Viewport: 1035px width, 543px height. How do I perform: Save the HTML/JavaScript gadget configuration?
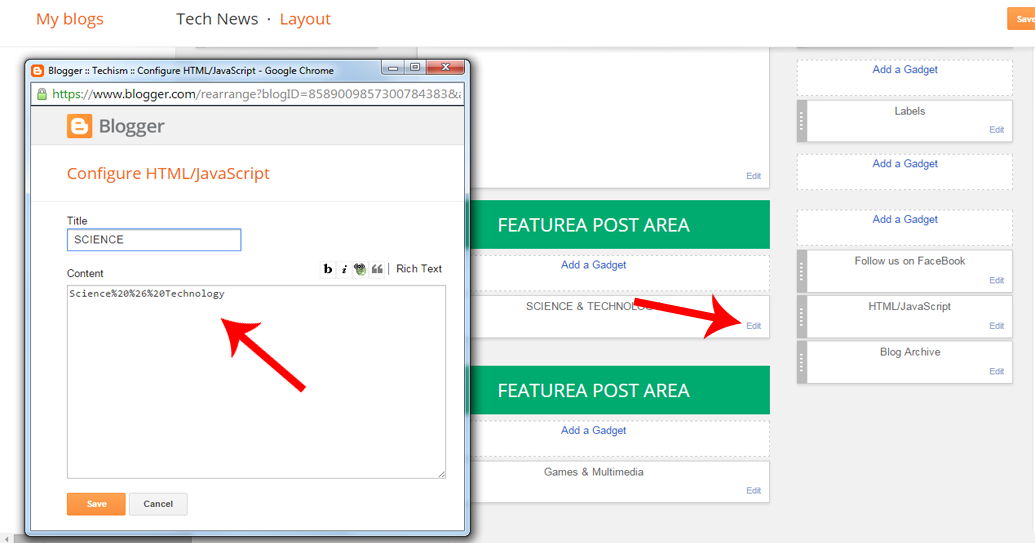click(96, 504)
